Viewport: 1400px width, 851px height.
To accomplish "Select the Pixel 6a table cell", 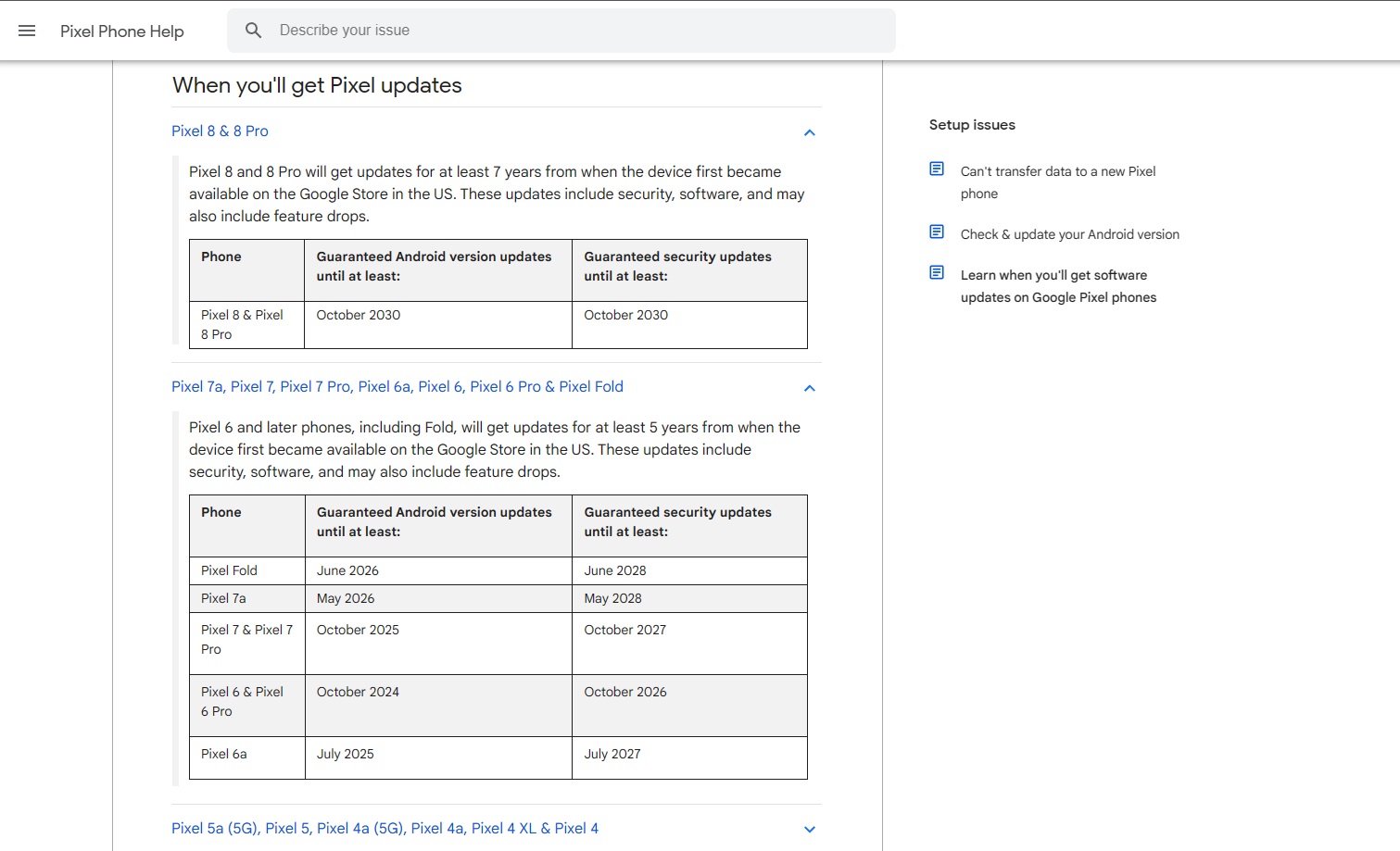I will pyautogui.click(x=247, y=757).
